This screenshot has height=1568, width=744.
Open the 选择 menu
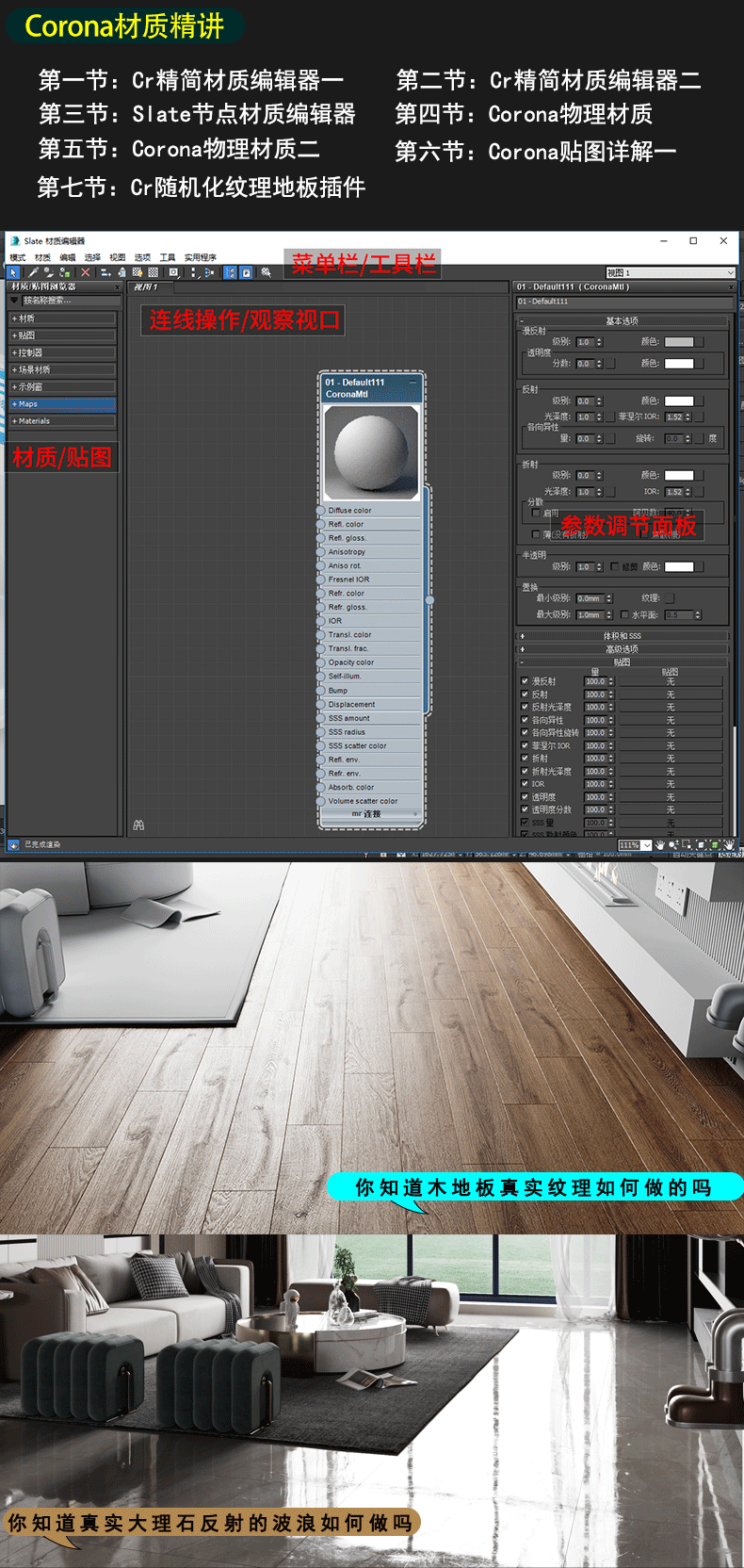[x=92, y=257]
